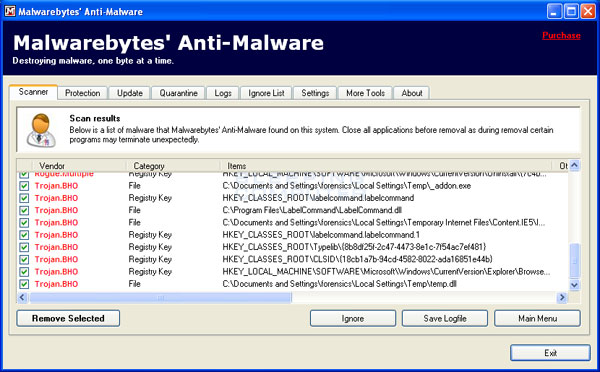Follow the red Purchase link

point(561,35)
